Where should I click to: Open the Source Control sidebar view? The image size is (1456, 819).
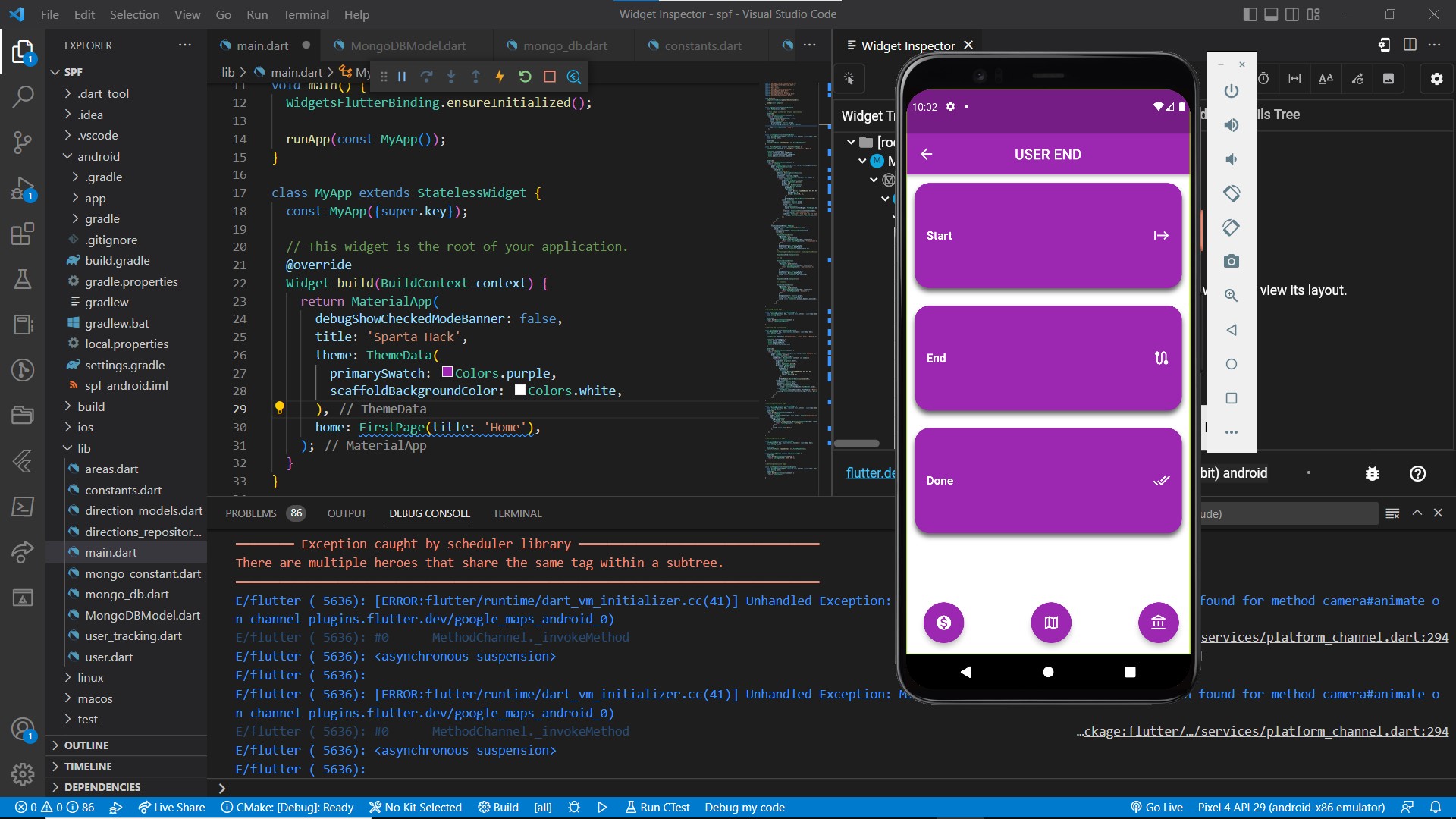click(x=23, y=142)
